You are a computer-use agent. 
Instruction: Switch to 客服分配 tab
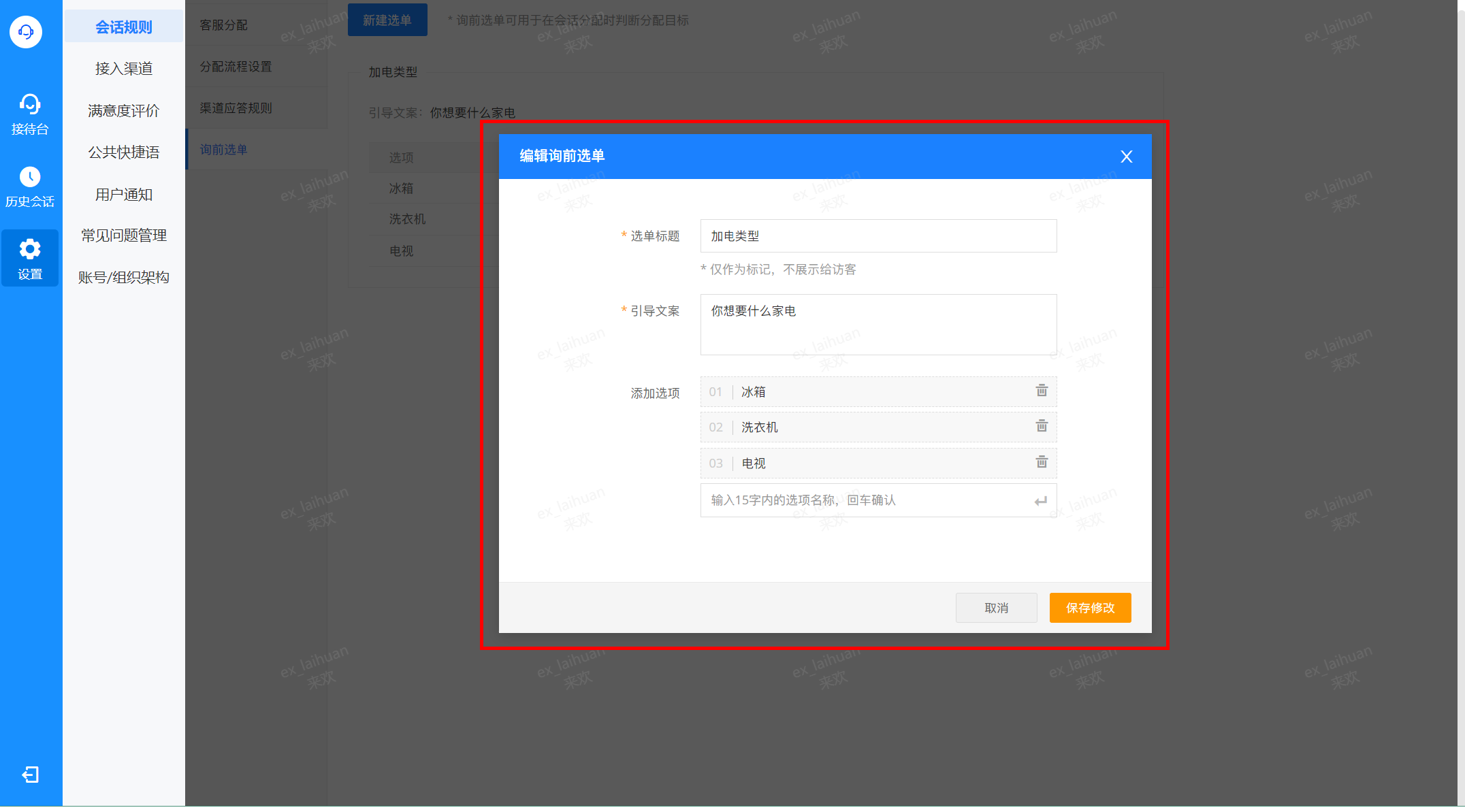click(x=257, y=25)
